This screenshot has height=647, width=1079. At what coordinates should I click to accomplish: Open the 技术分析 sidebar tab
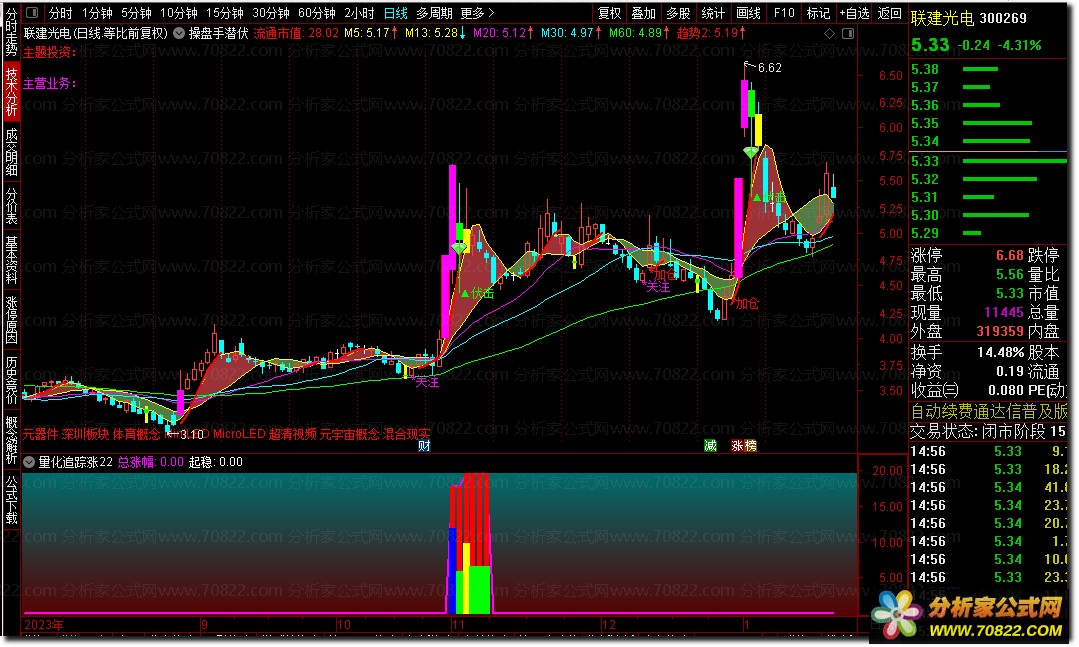11,92
